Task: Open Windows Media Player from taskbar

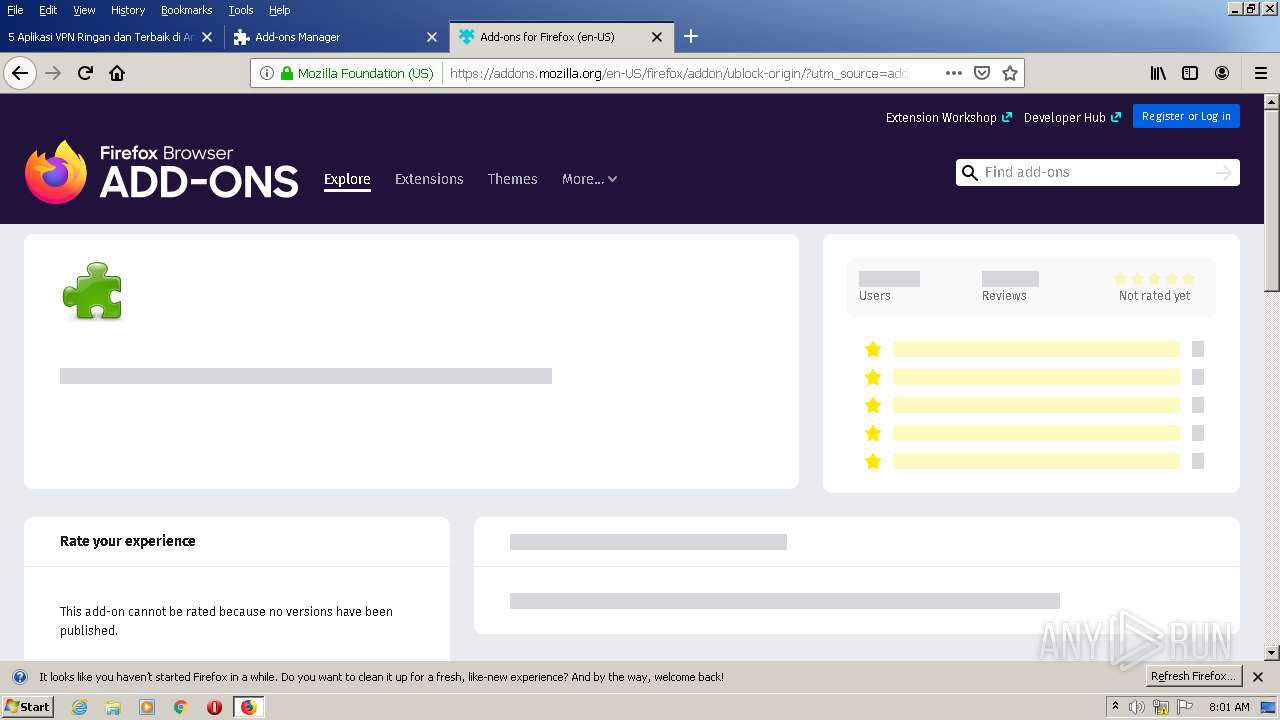Action: [147, 707]
